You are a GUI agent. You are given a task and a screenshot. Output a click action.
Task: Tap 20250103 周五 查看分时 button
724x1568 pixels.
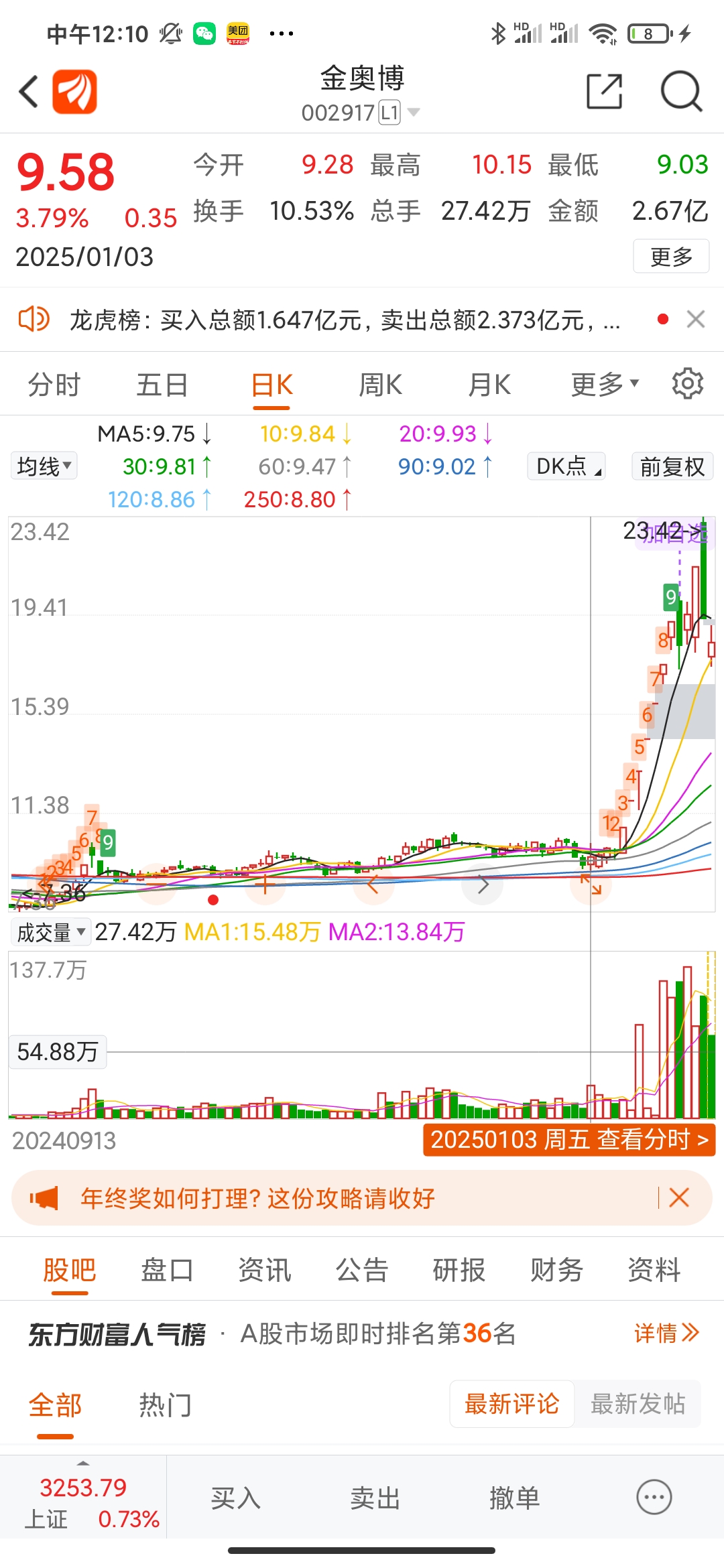coord(569,1140)
